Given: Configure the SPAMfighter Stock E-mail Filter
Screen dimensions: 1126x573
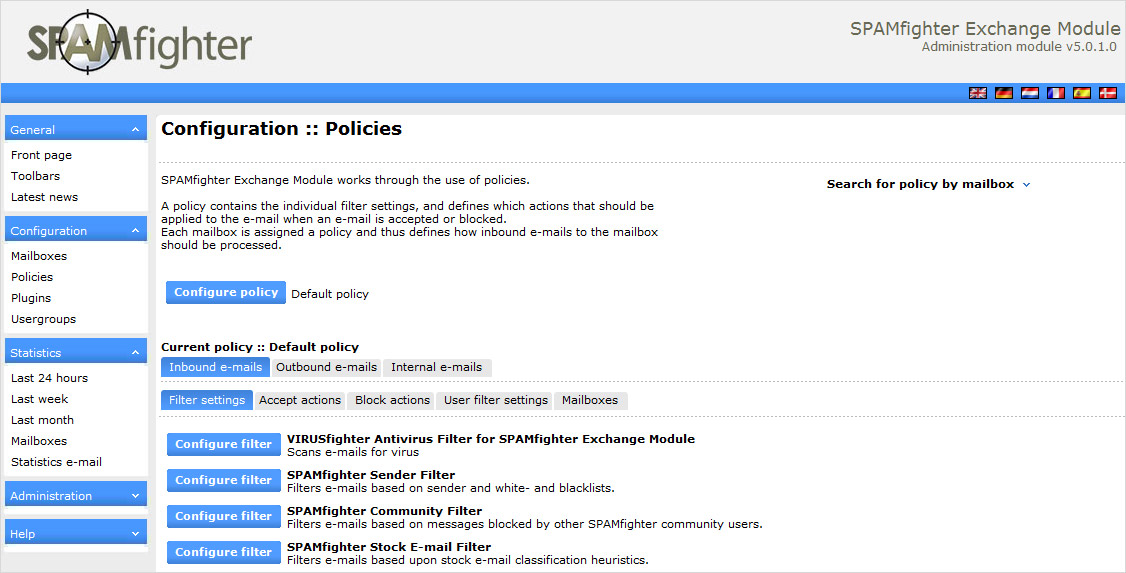Looking at the screenshot, I should click(x=223, y=552).
